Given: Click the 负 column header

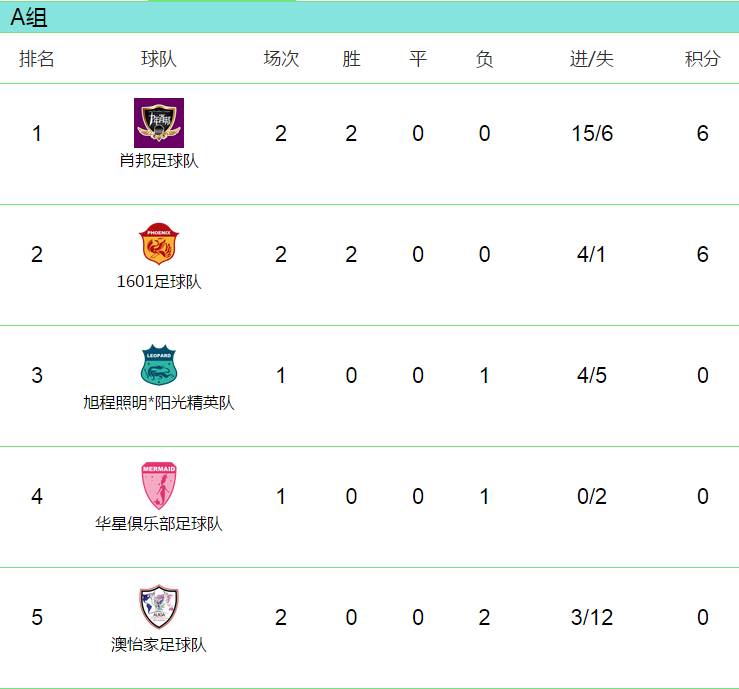Looking at the screenshot, I should (x=484, y=59).
